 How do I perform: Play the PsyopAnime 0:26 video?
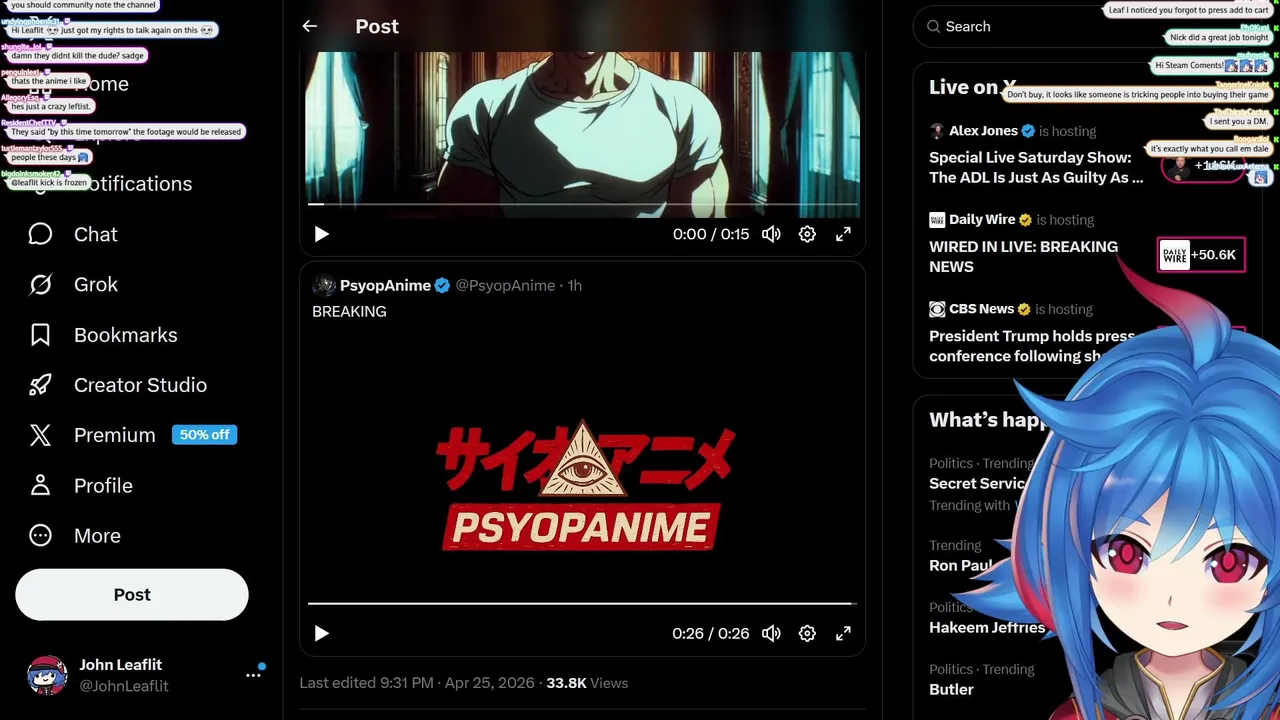click(x=321, y=633)
